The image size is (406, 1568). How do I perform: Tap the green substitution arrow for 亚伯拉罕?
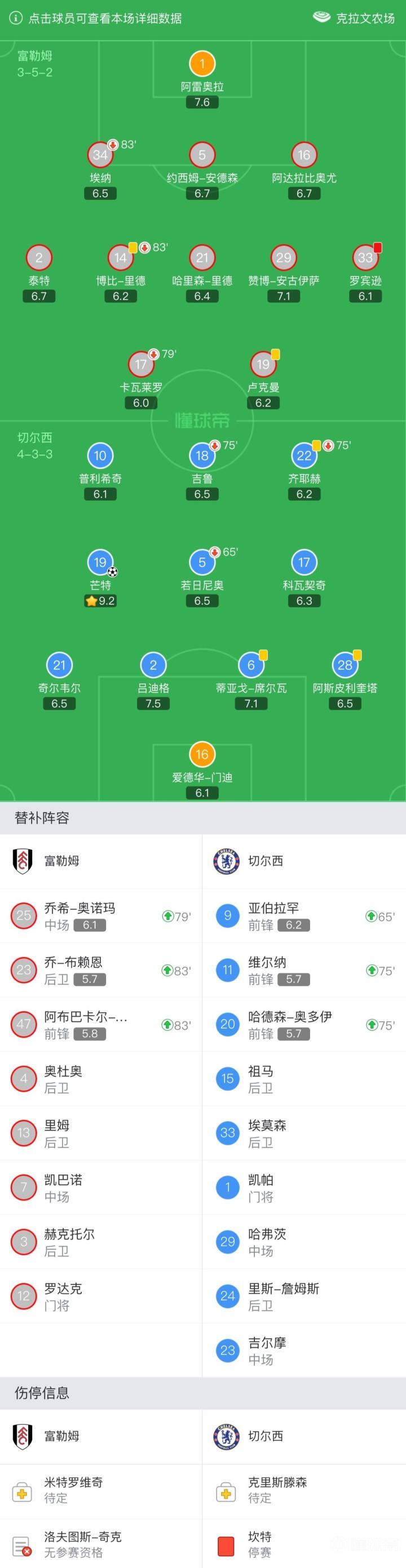(x=370, y=916)
